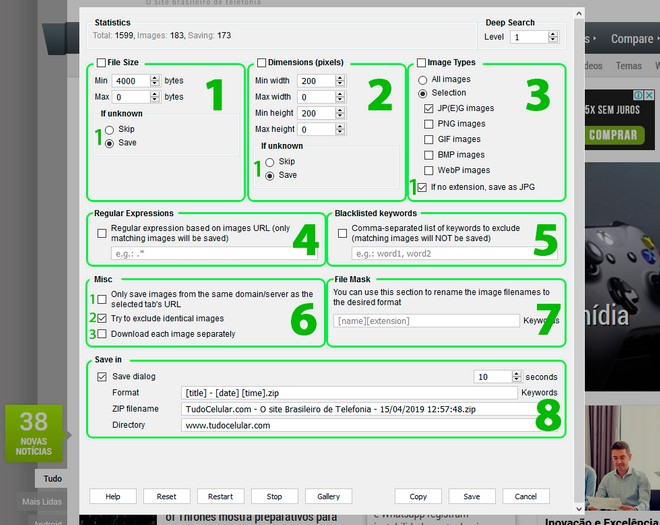Click the Save button at the bottom
The image size is (660, 525).
tap(471, 496)
